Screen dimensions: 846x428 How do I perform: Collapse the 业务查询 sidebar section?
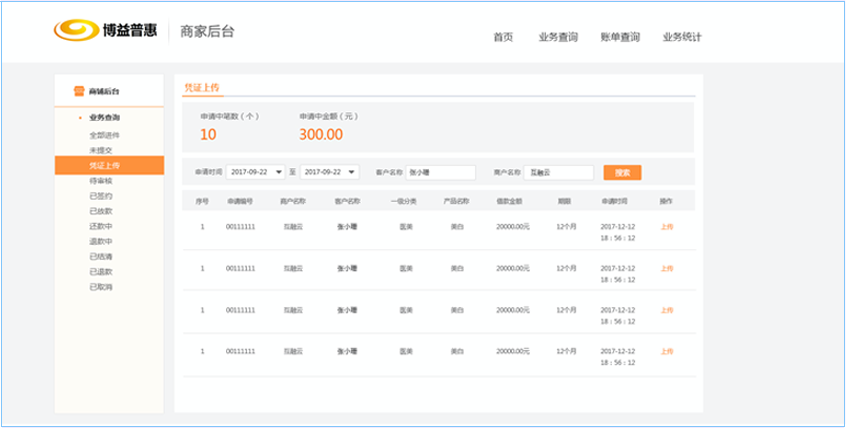click(103, 118)
